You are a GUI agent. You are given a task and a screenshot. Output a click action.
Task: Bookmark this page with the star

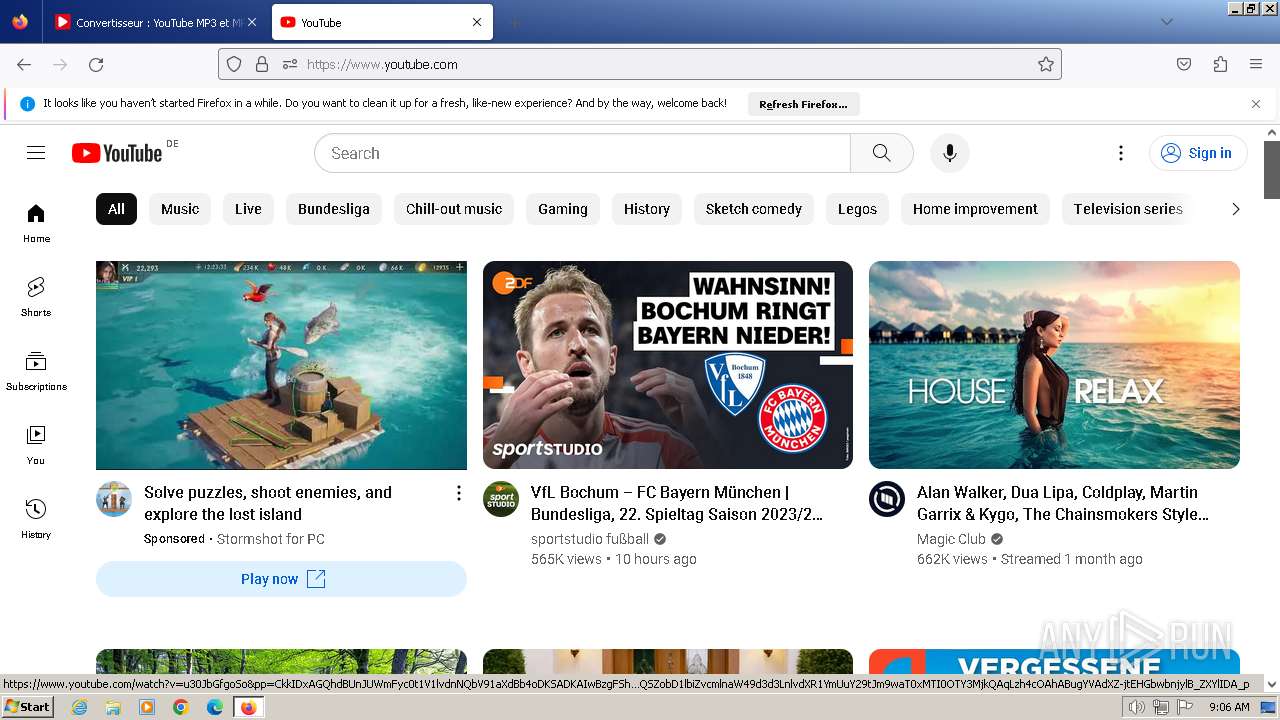coord(1046,64)
